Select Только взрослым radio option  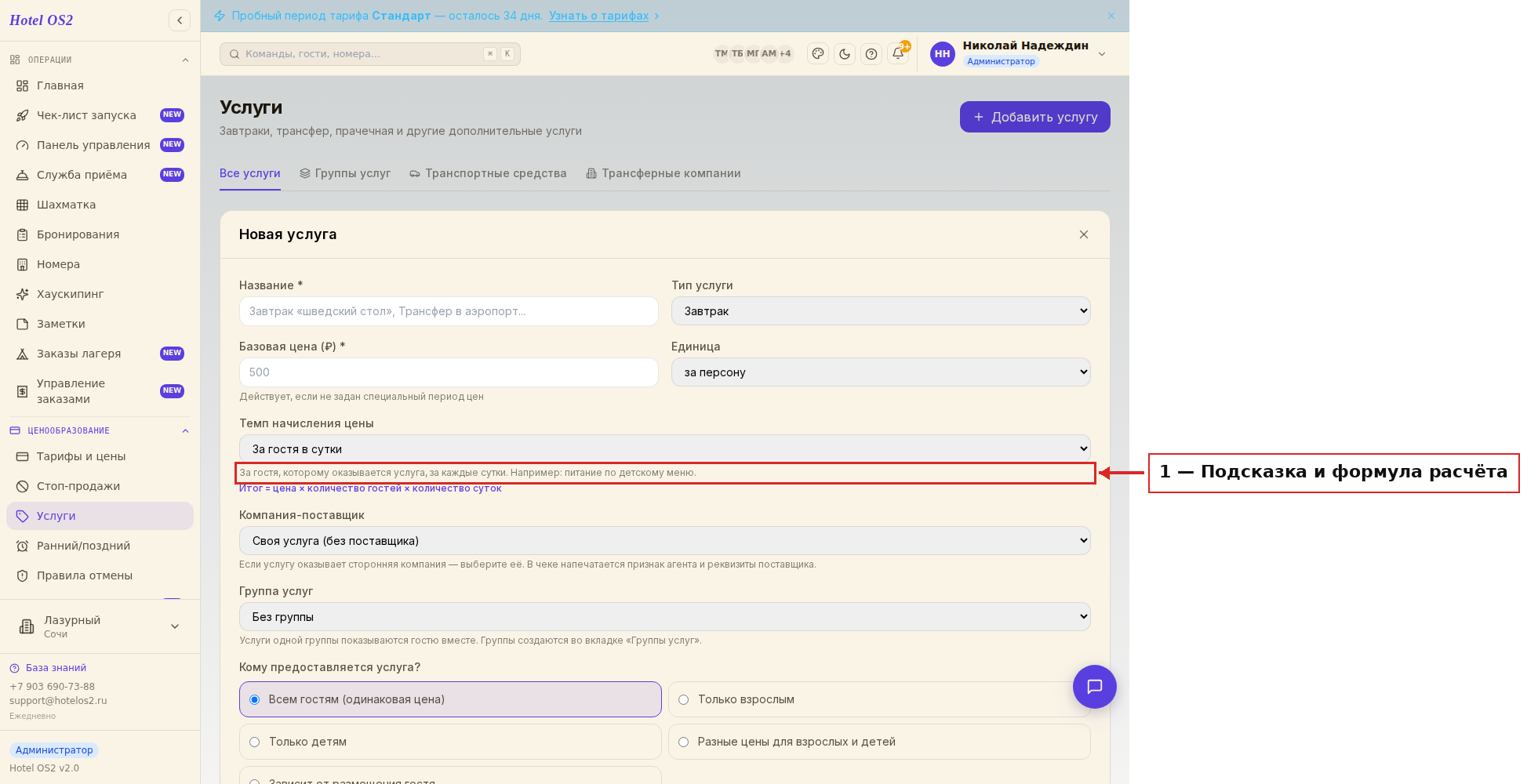pyautogui.click(x=879, y=699)
